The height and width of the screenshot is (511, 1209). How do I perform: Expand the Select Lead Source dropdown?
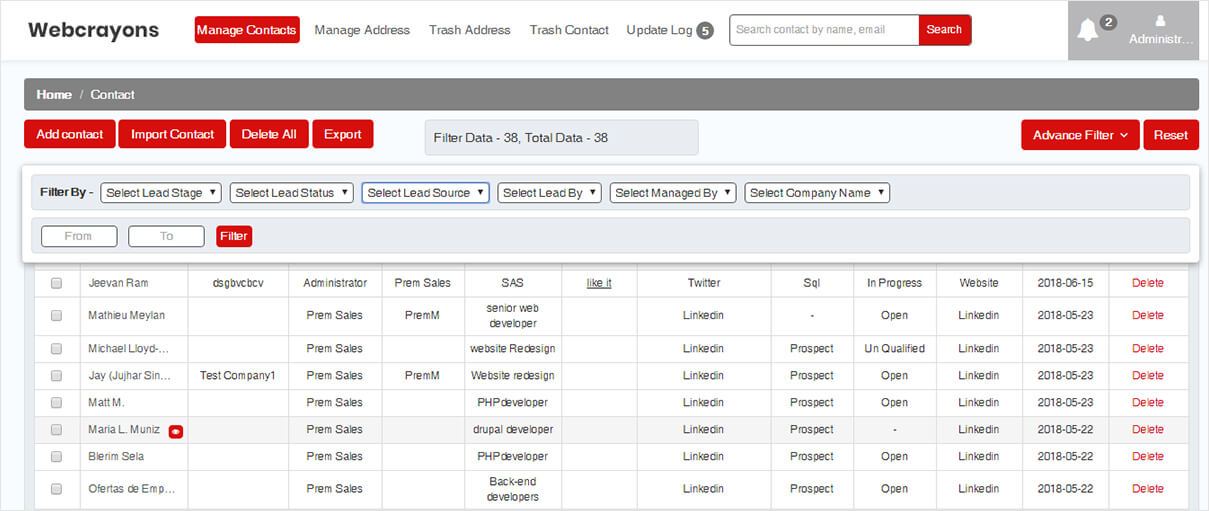point(425,193)
